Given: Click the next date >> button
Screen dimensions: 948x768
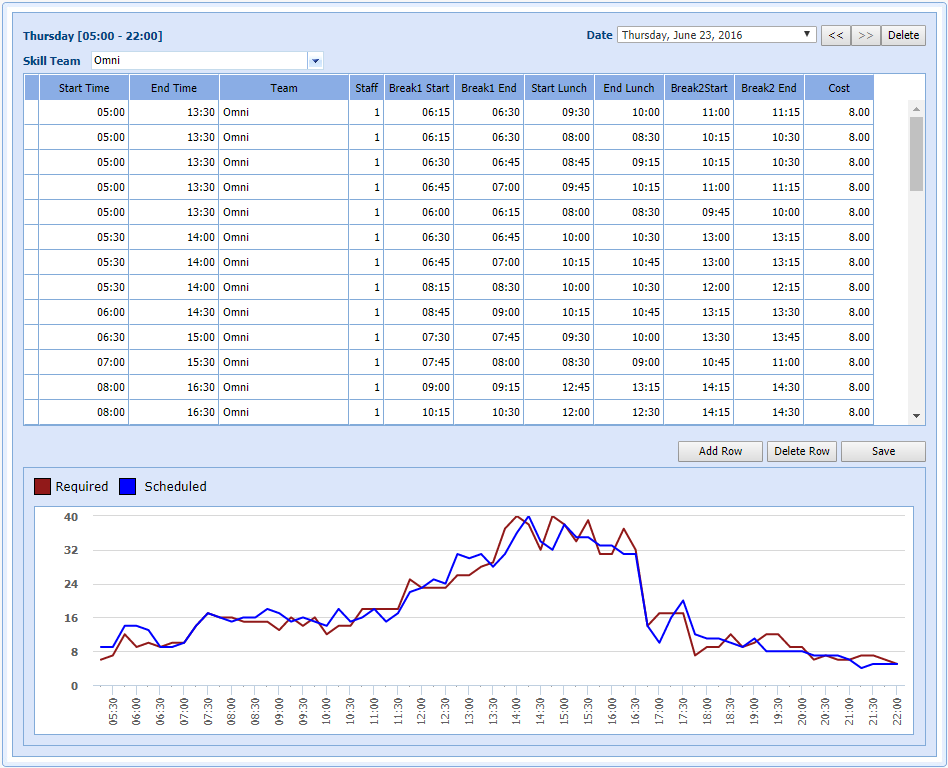Looking at the screenshot, I should click(866, 35).
